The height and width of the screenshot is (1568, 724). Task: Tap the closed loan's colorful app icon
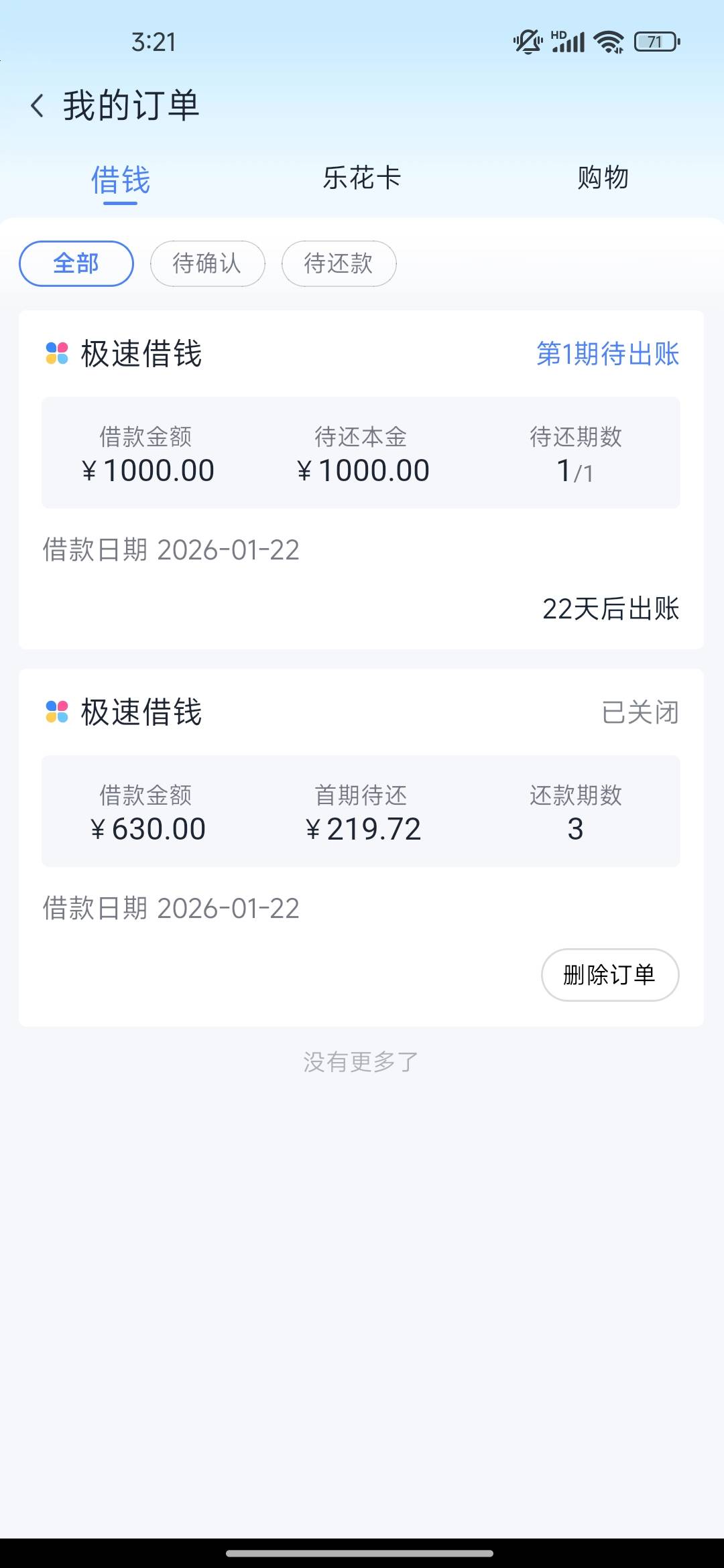[x=57, y=712]
